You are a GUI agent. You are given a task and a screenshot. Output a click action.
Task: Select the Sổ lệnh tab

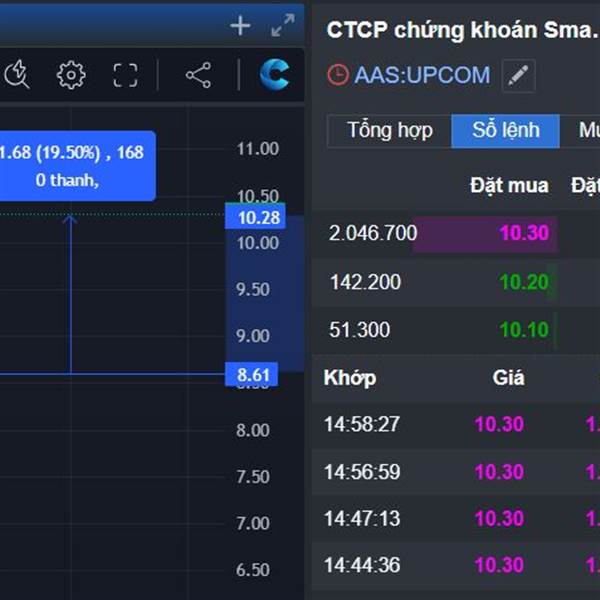505,130
